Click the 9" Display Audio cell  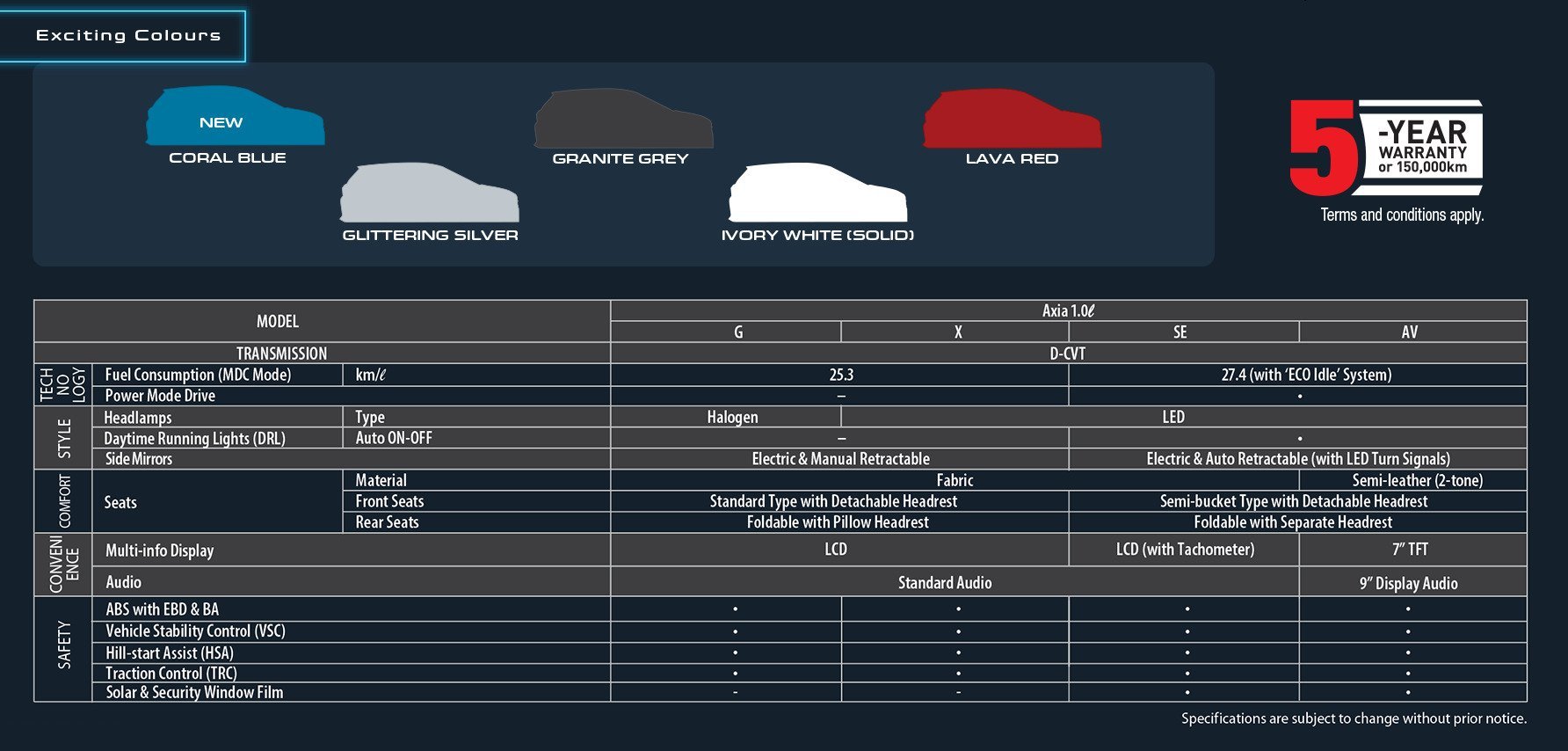click(x=1408, y=583)
